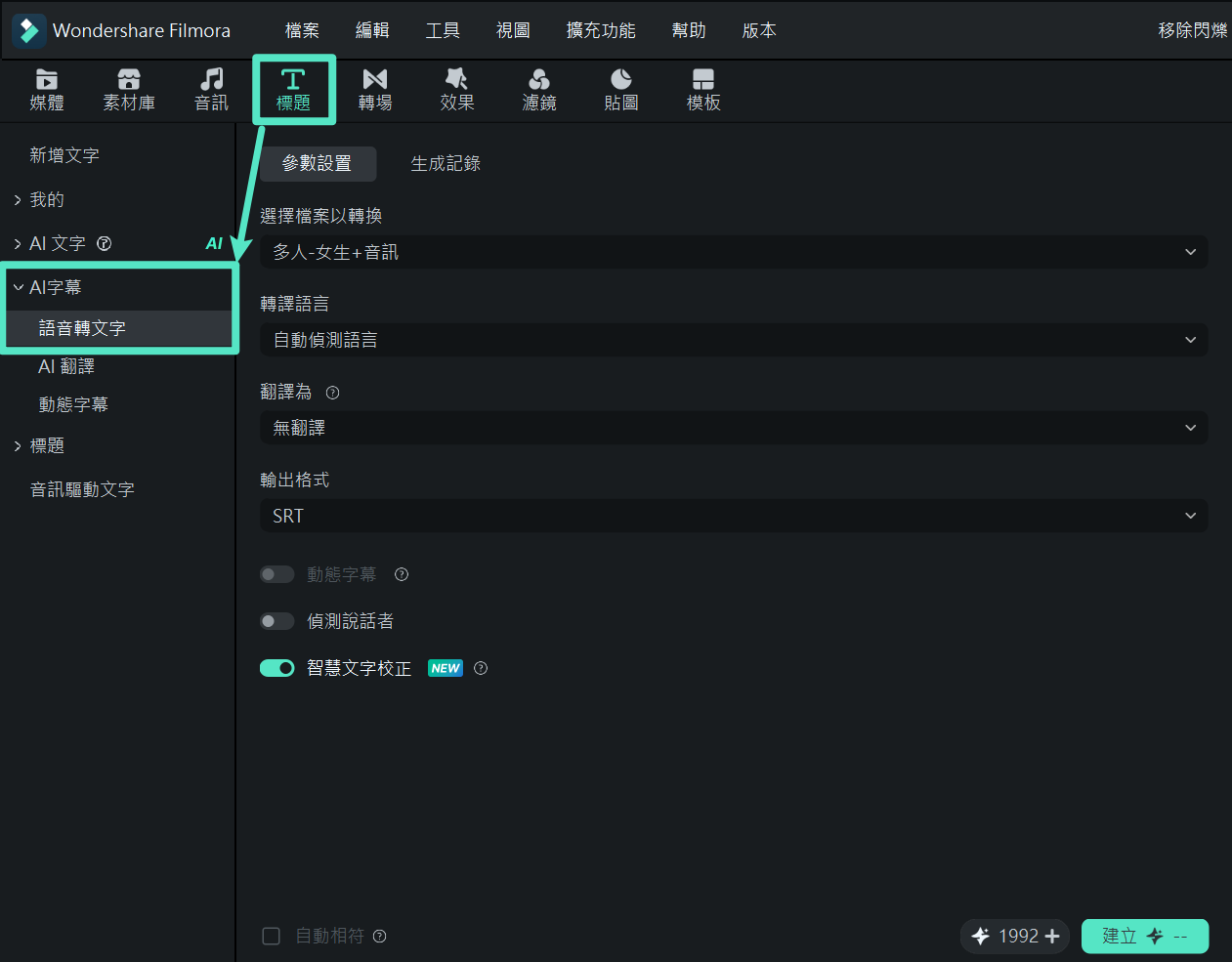This screenshot has width=1232, height=962.
Task: Open the 素材庫 stock library icon
Action: point(129,79)
